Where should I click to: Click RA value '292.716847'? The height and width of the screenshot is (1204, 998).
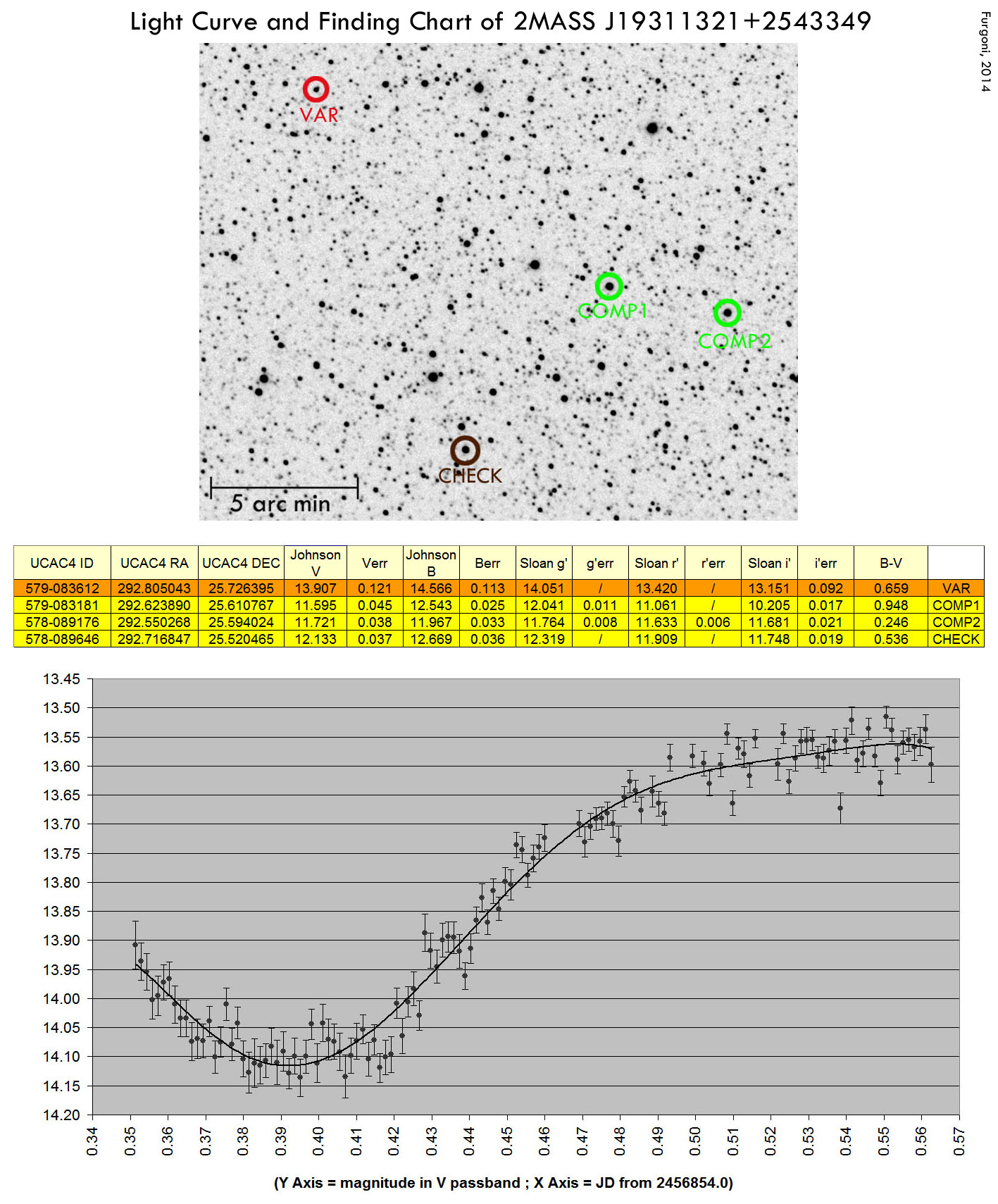tap(154, 639)
